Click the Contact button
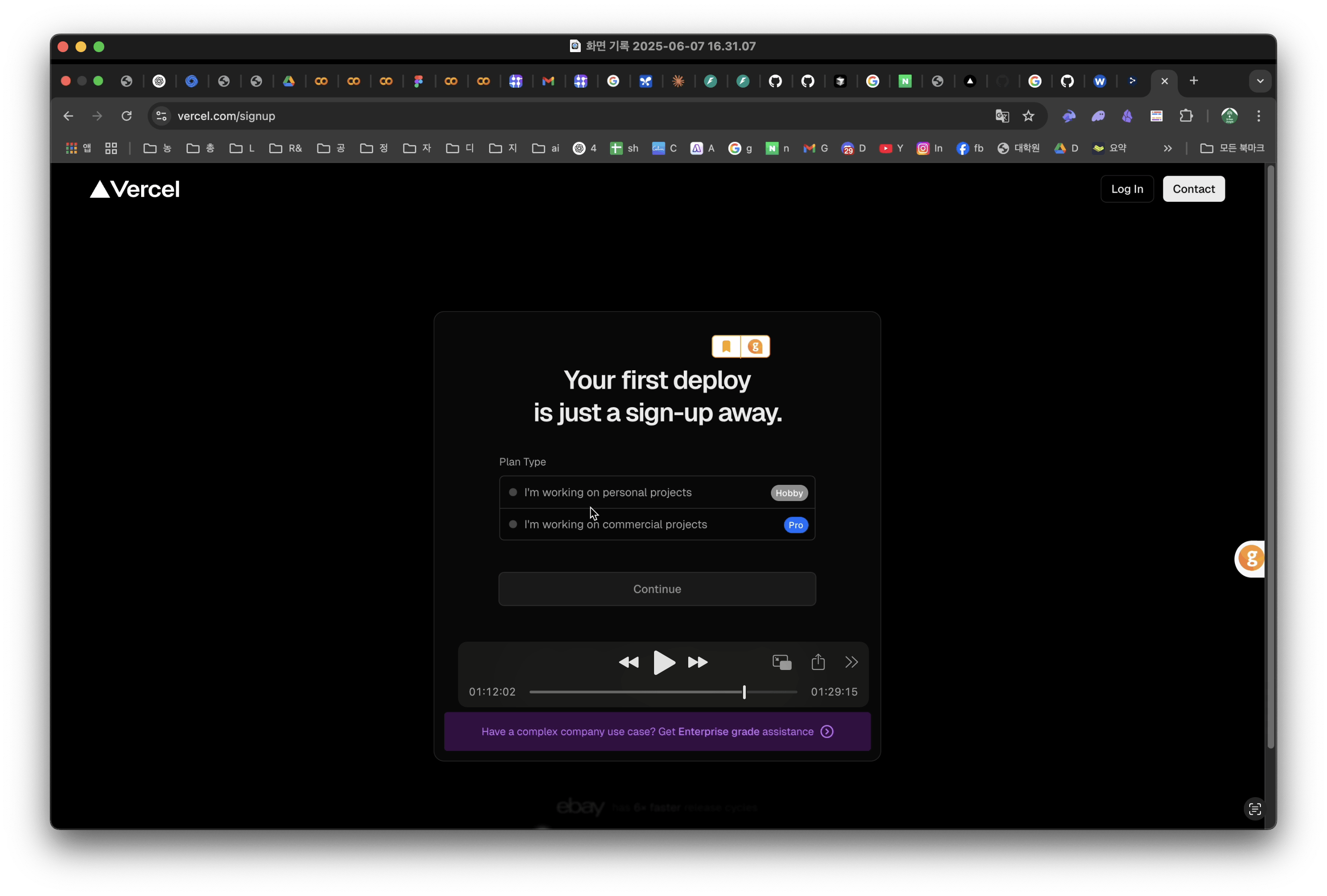The height and width of the screenshot is (896, 1327). tap(1193, 189)
